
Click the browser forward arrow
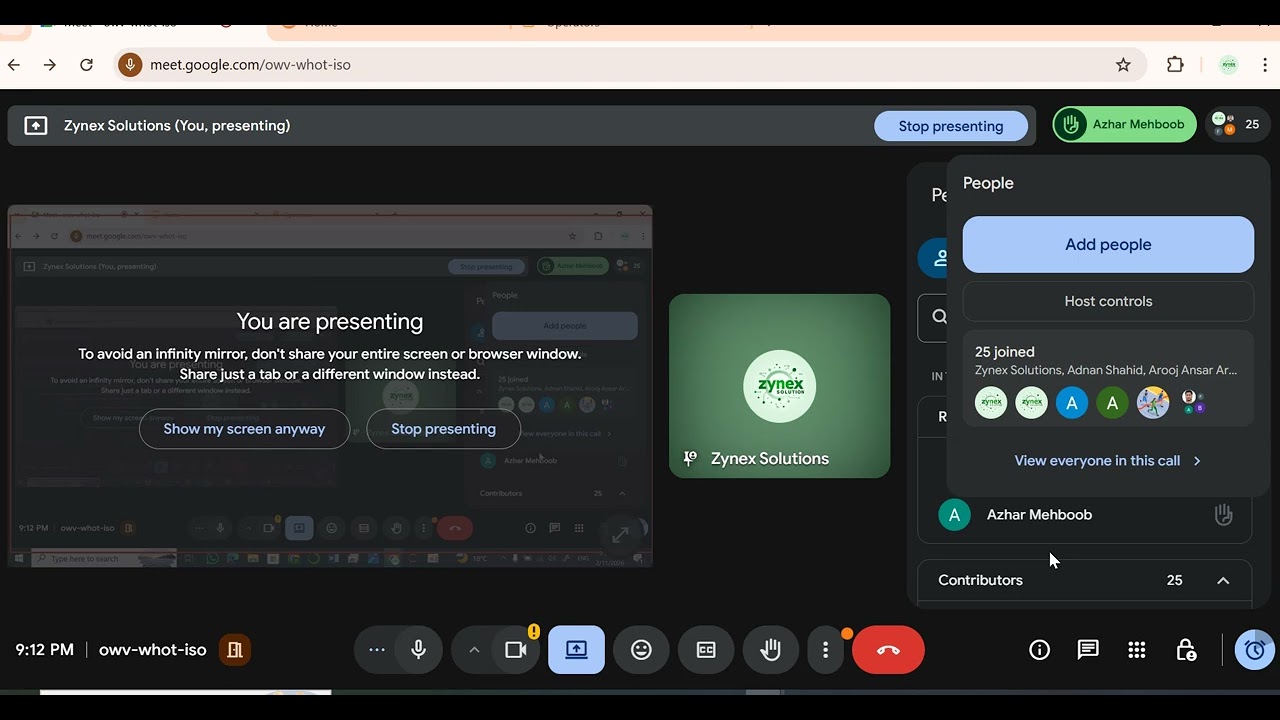(50, 65)
